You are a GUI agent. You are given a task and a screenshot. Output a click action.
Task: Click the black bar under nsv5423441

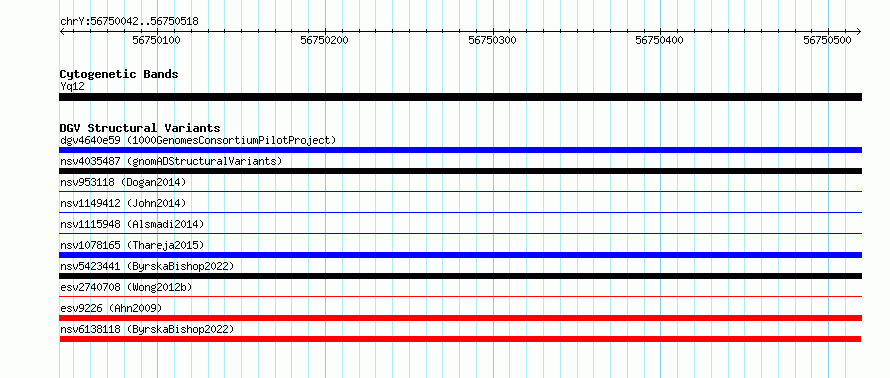click(x=460, y=276)
